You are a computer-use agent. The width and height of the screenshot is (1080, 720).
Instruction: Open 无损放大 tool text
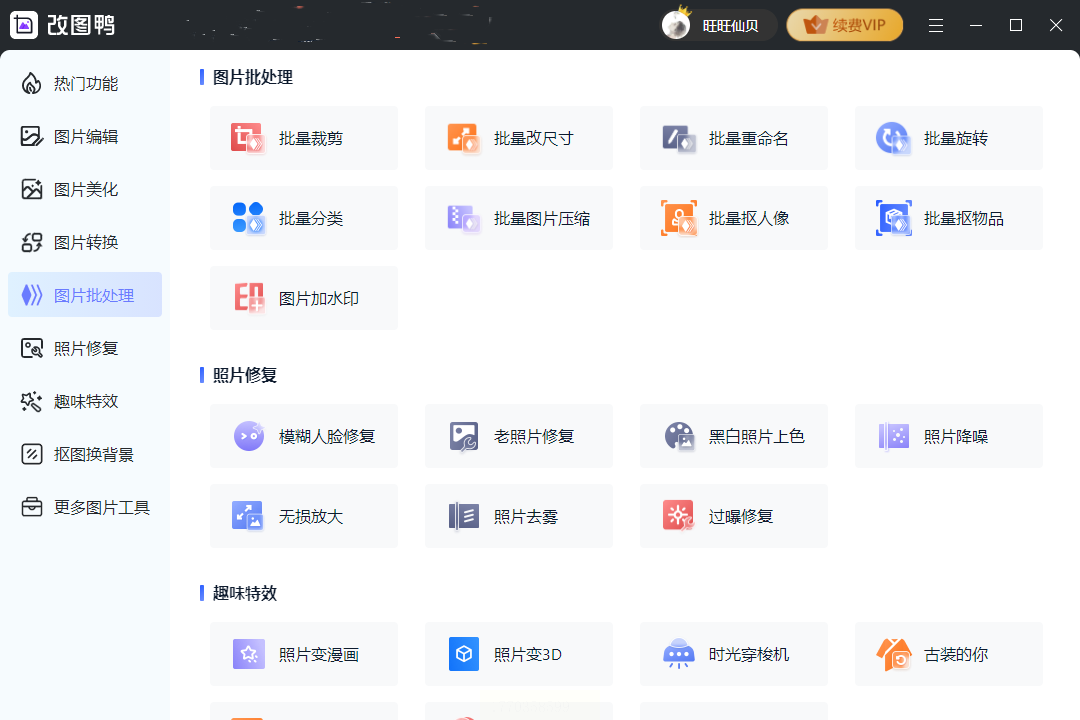(x=311, y=516)
